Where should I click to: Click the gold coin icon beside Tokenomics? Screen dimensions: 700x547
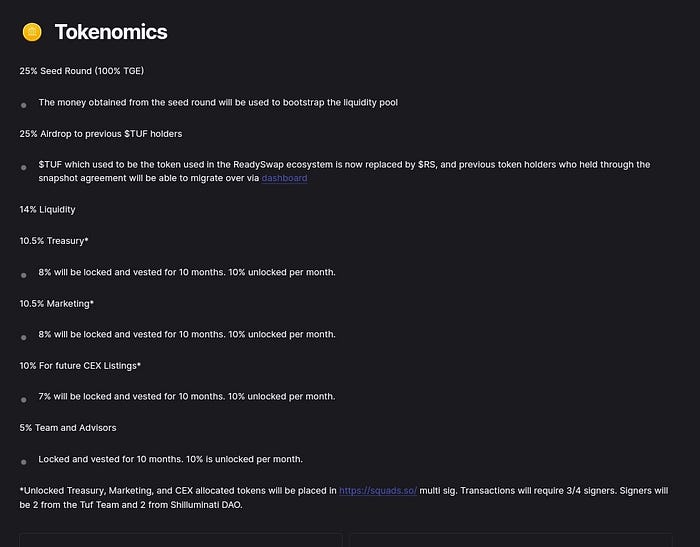pos(32,32)
